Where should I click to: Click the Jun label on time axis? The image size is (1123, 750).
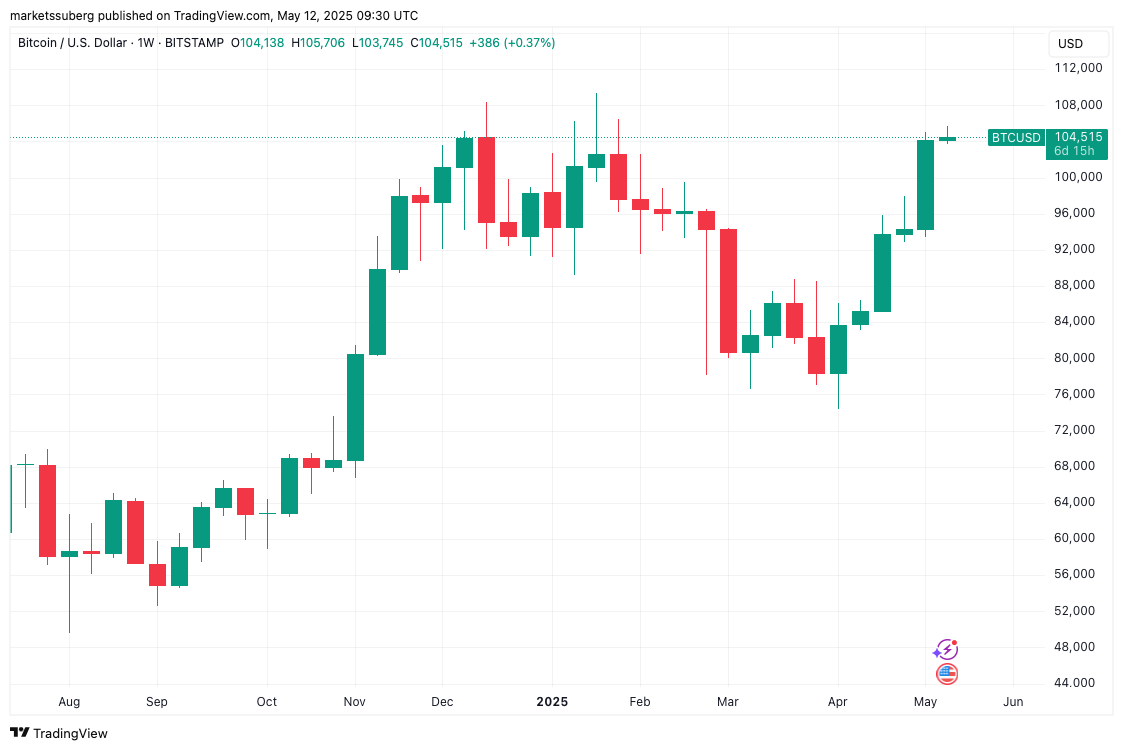tap(1013, 702)
